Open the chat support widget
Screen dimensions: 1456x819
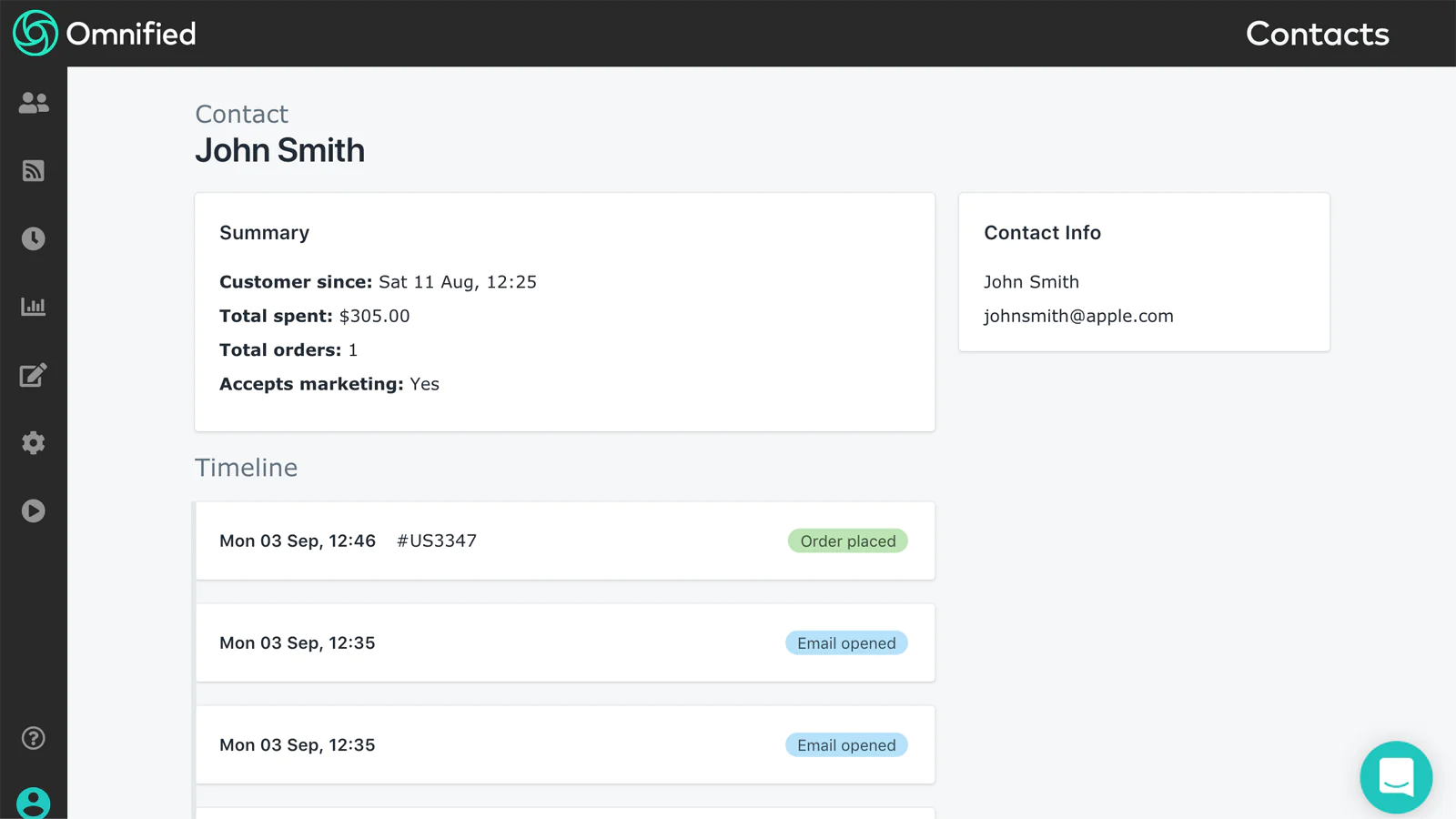point(1396,777)
